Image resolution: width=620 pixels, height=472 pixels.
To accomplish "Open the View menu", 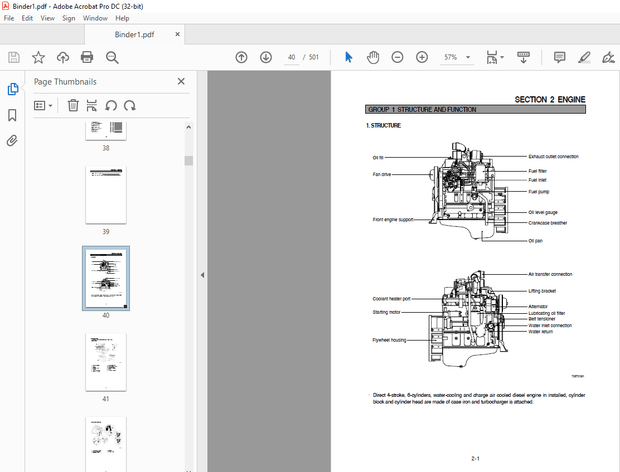I will point(46,18).
